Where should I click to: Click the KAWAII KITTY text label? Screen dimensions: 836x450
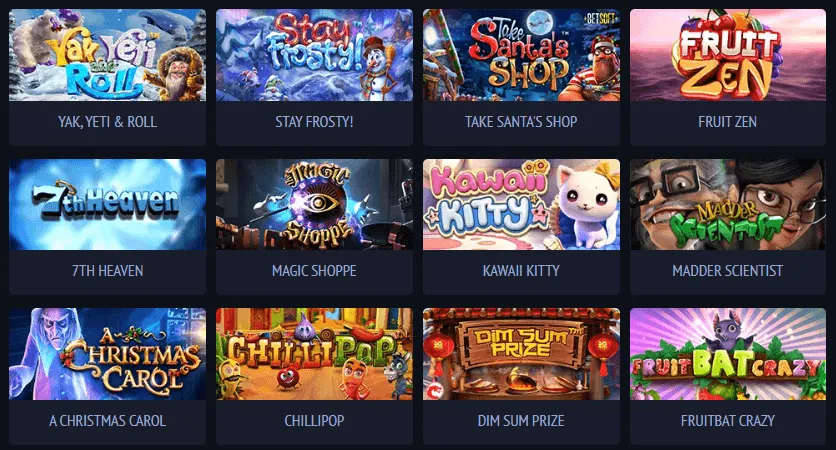pos(521,271)
